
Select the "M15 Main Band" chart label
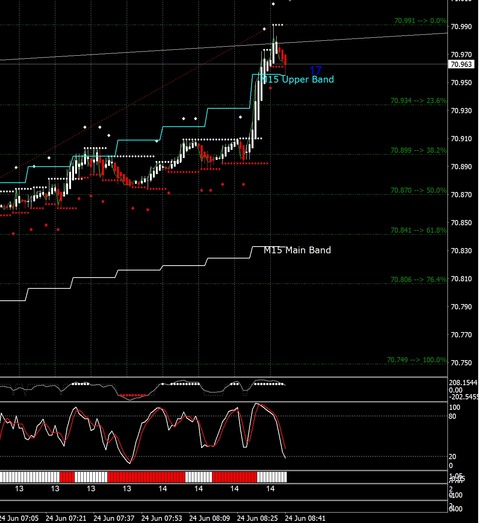[297, 250]
